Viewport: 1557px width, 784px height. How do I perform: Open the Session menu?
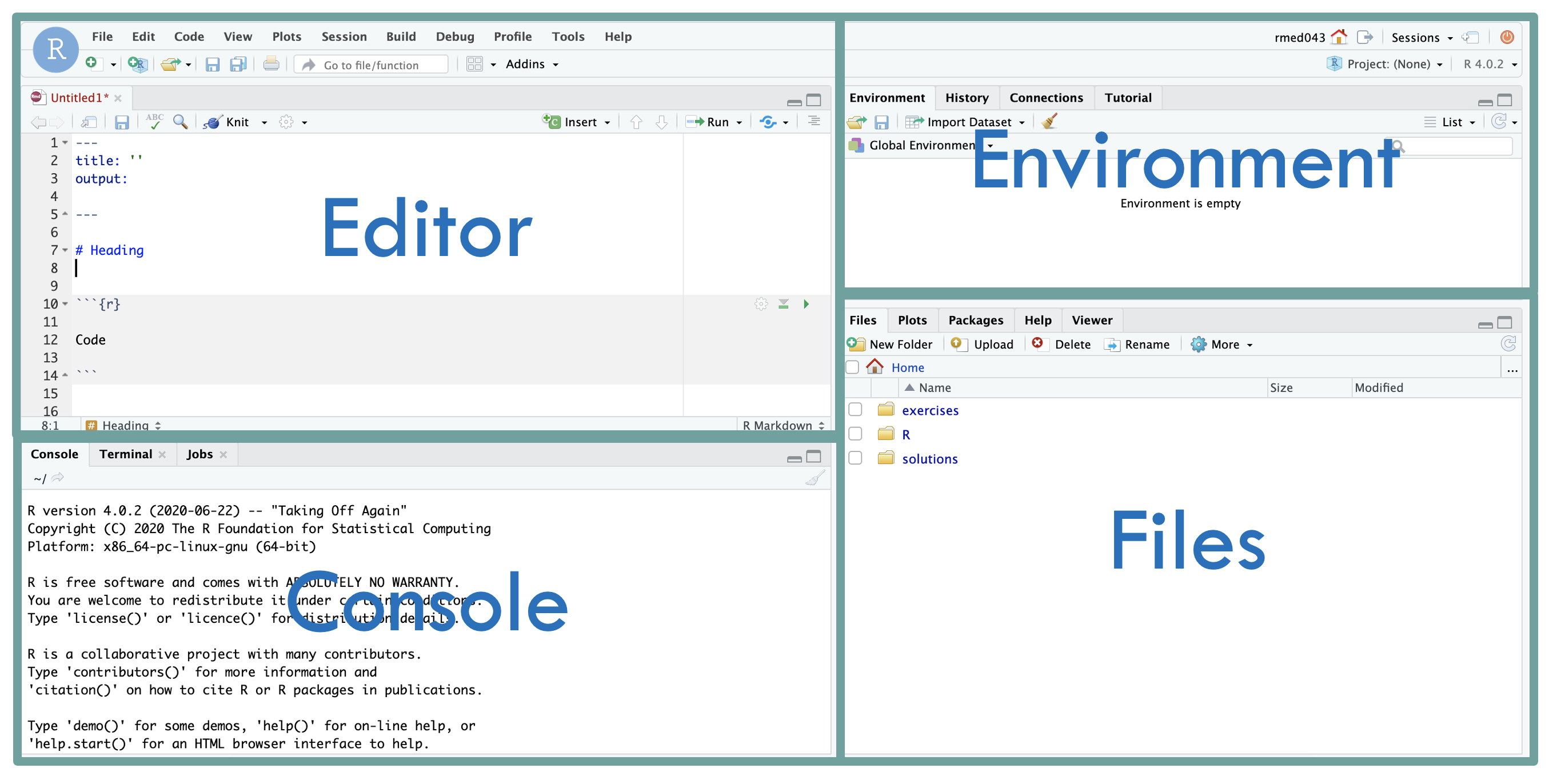pos(344,36)
